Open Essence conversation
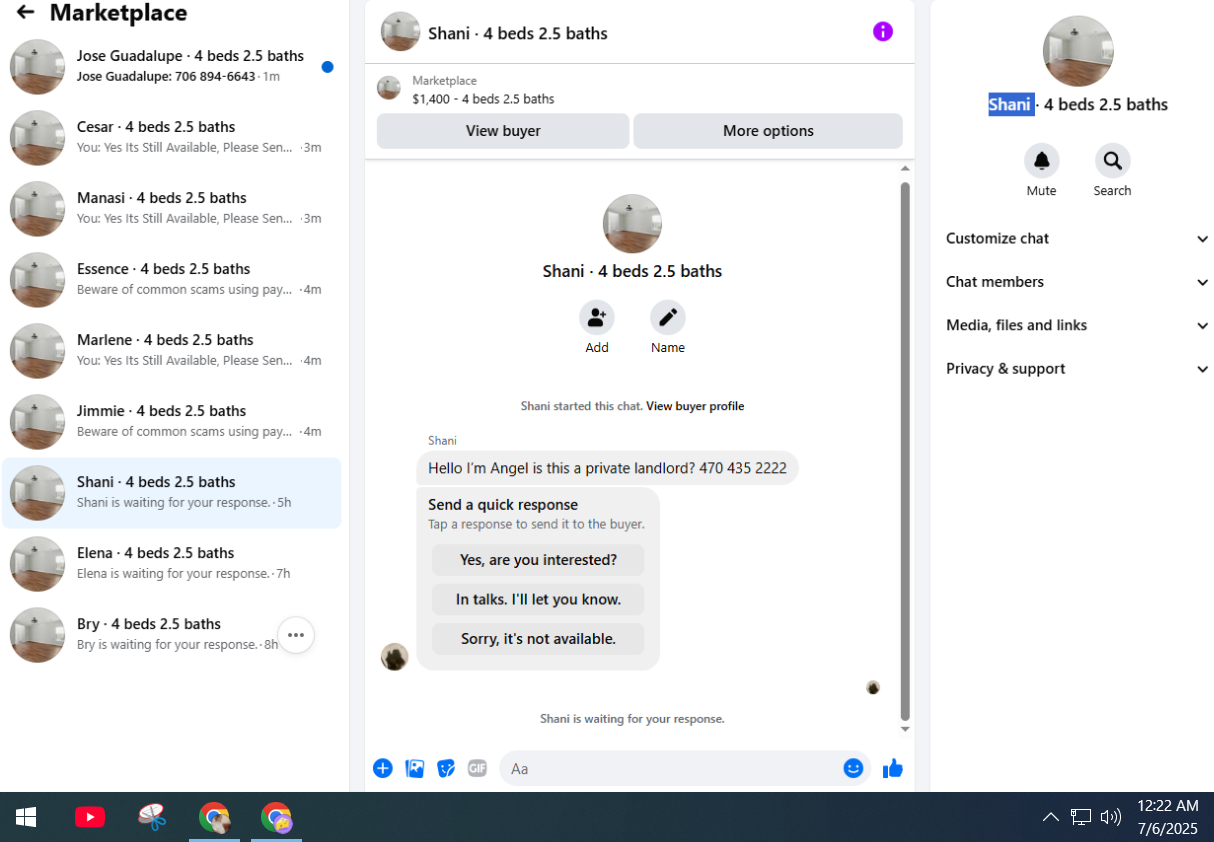This screenshot has width=1214, height=842. pyautogui.click(x=172, y=280)
